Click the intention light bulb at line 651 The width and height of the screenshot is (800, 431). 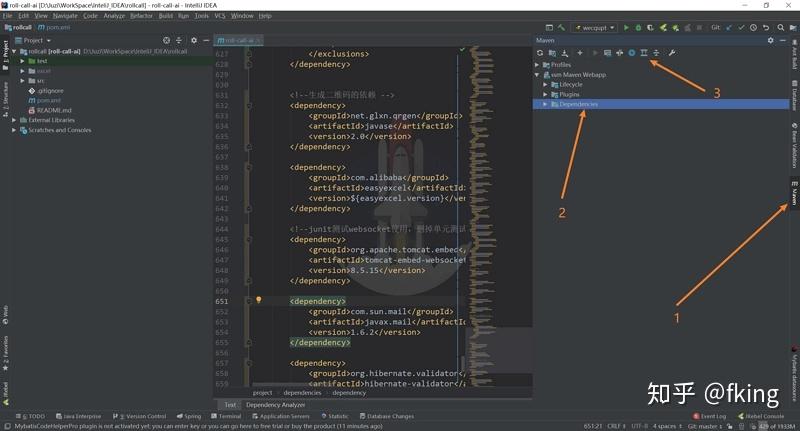pyautogui.click(x=259, y=300)
